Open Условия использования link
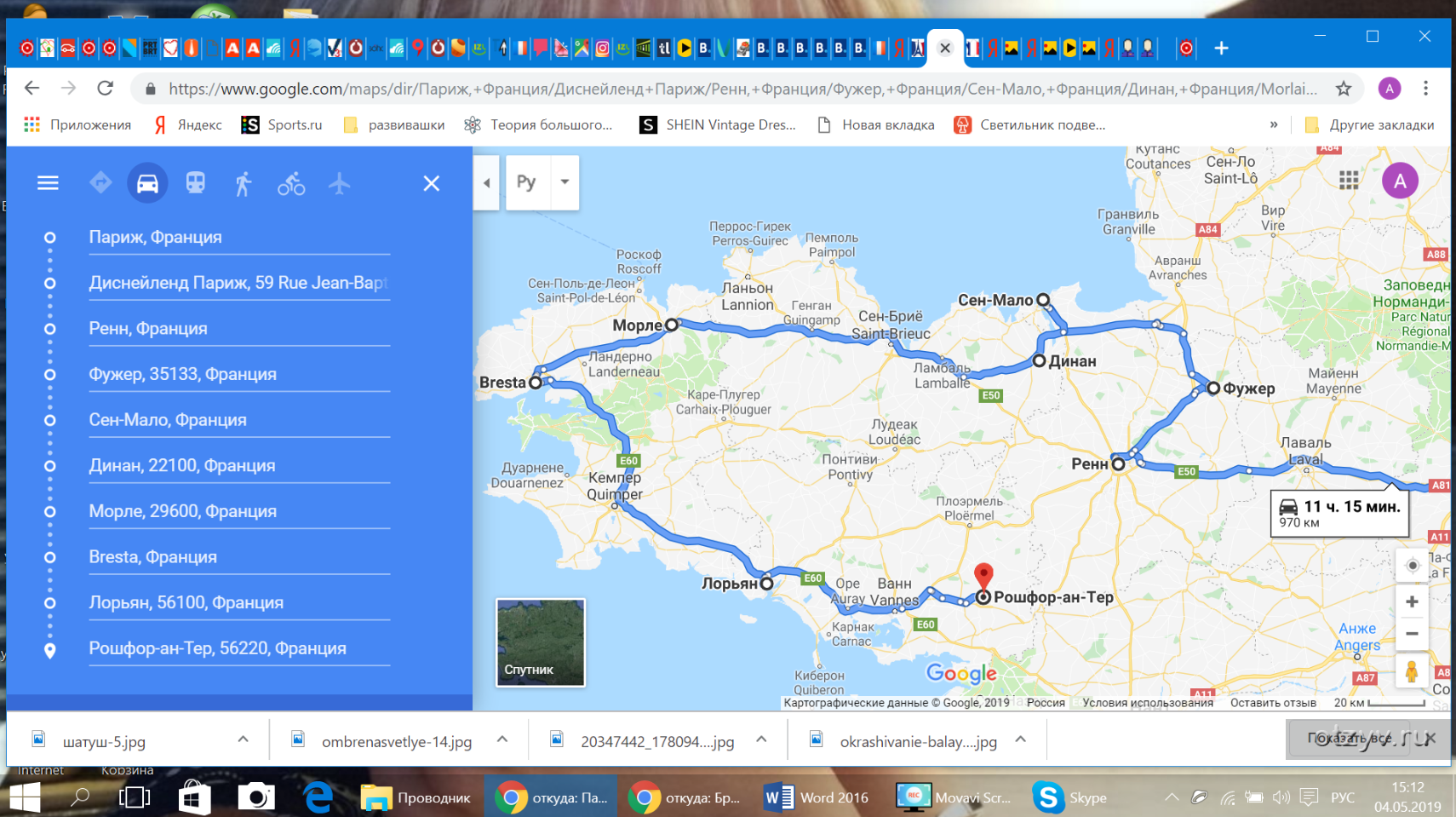 tap(1147, 703)
